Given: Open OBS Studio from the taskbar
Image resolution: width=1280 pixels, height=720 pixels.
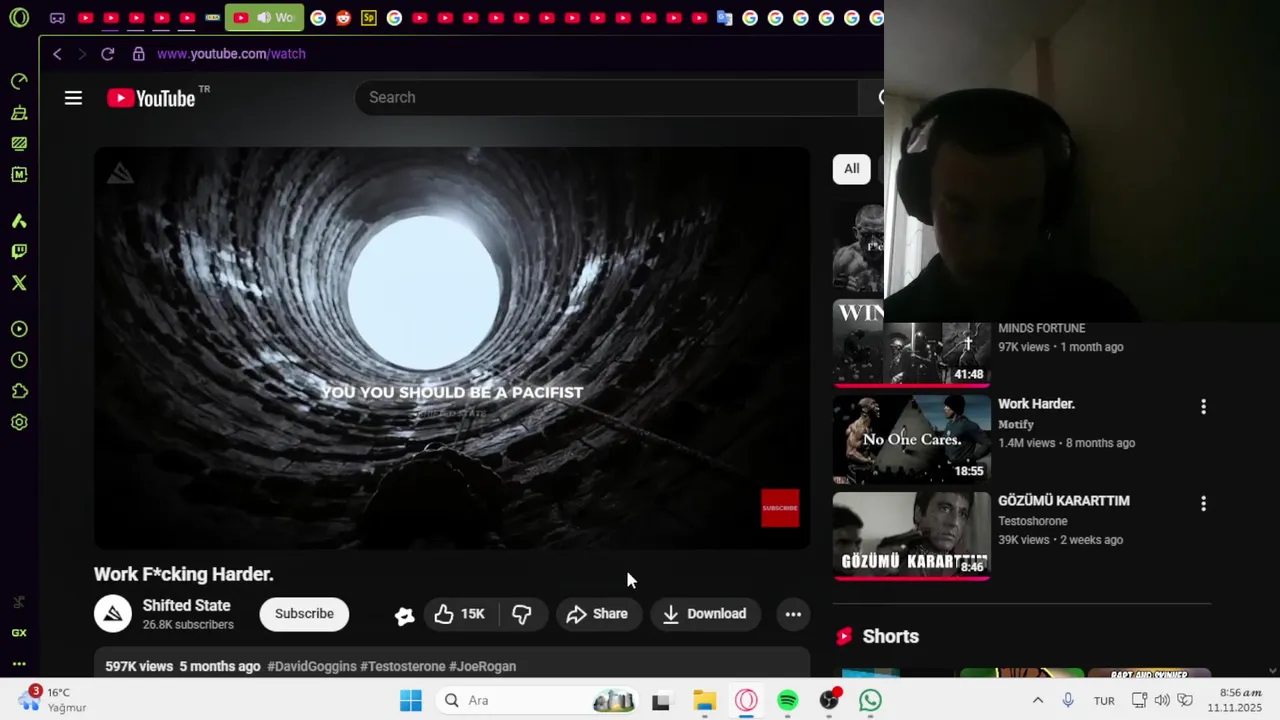Looking at the screenshot, I should click(x=829, y=700).
